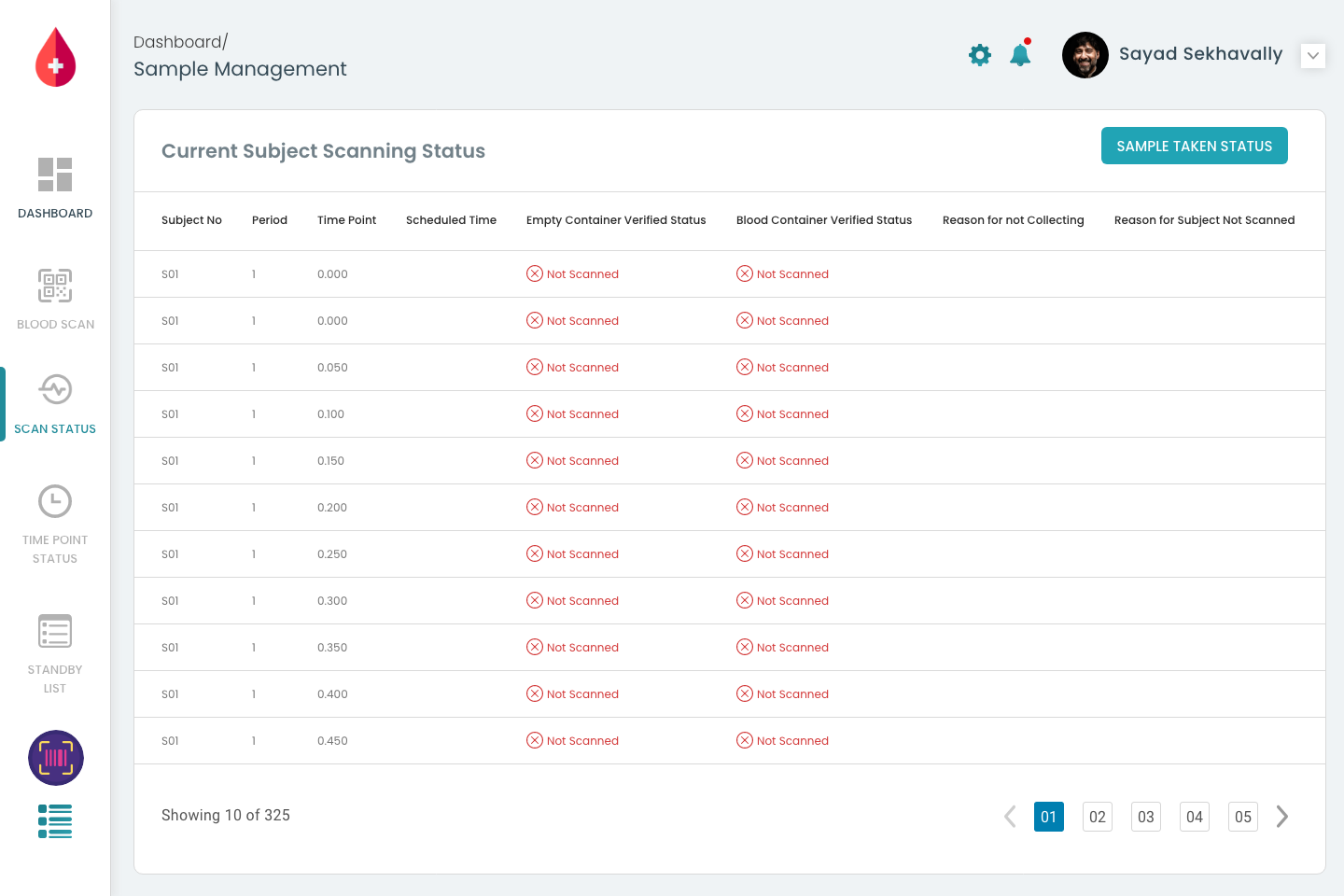The height and width of the screenshot is (896, 1344).
Task: Click the blood drop app logo
Action: [x=55, y=57]
